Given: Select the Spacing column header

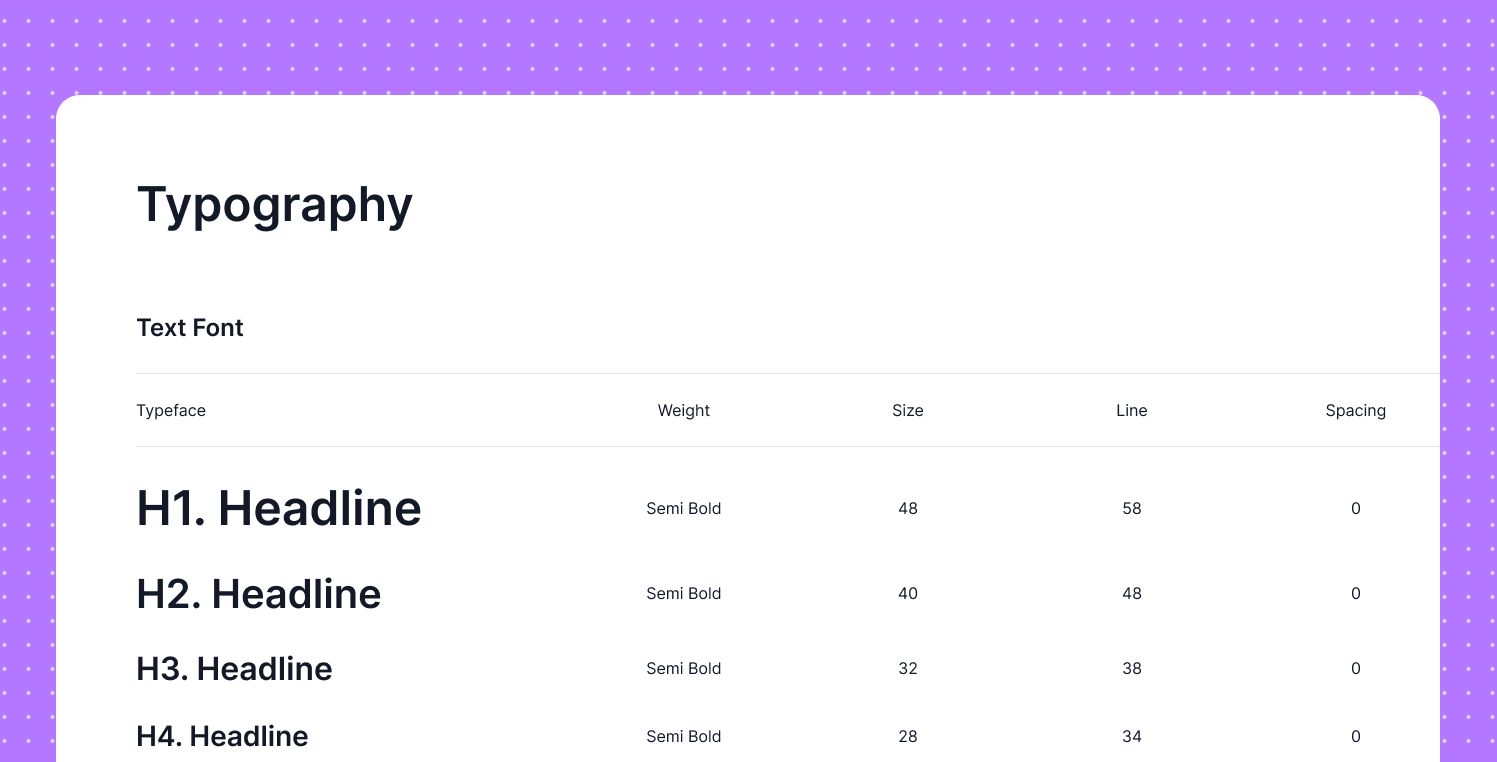Looking at the screenshot, I should (1355, 410).
